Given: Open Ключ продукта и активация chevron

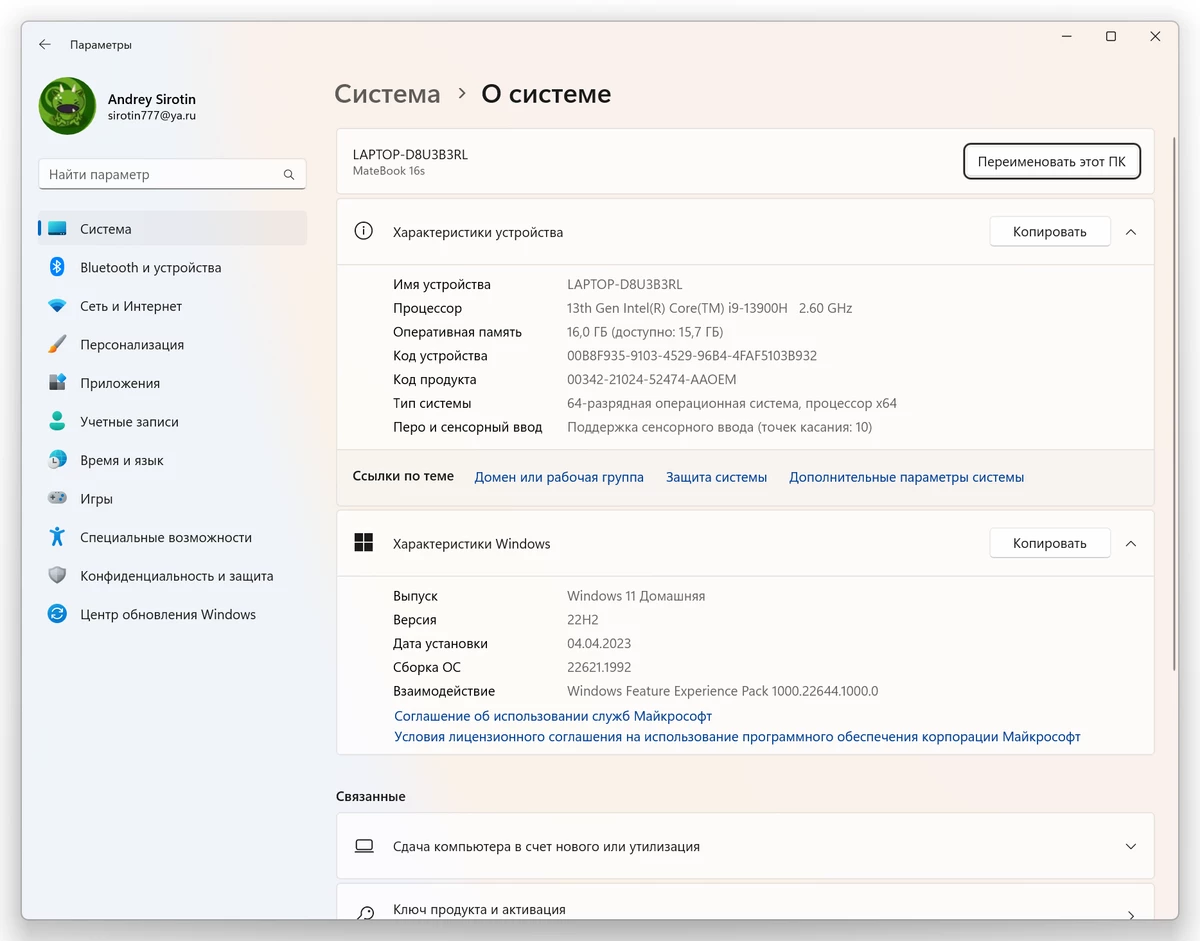Looking at the screenshot, I should pos(1131,914).
